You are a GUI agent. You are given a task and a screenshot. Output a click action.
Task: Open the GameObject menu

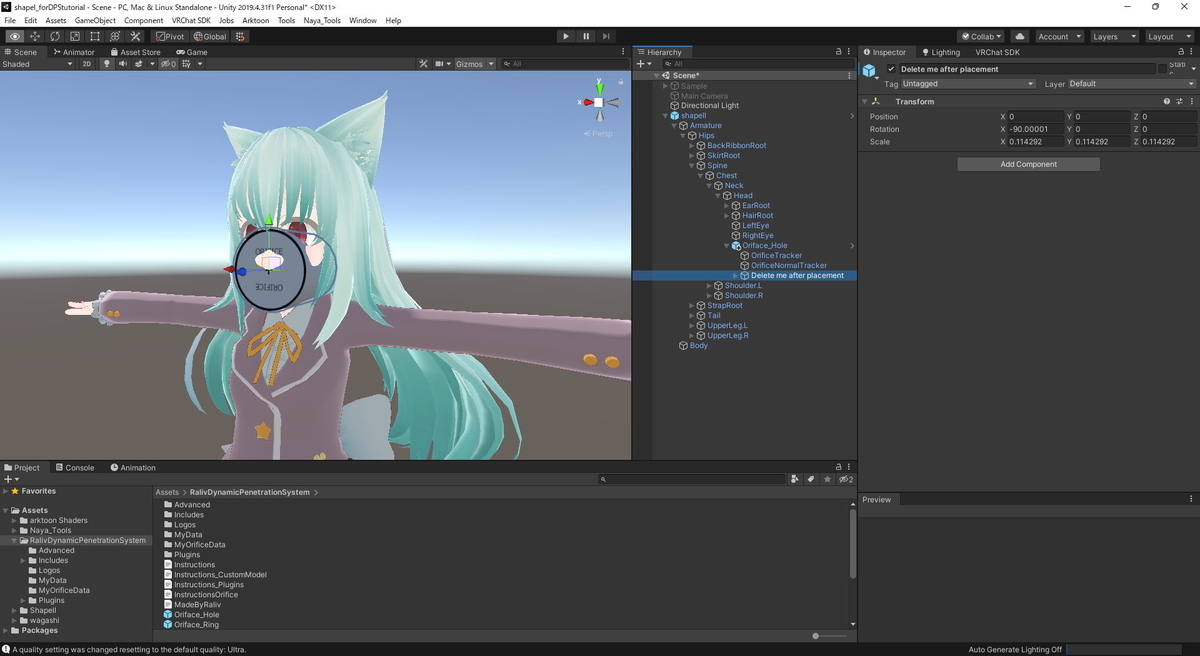tap(97, 19)
